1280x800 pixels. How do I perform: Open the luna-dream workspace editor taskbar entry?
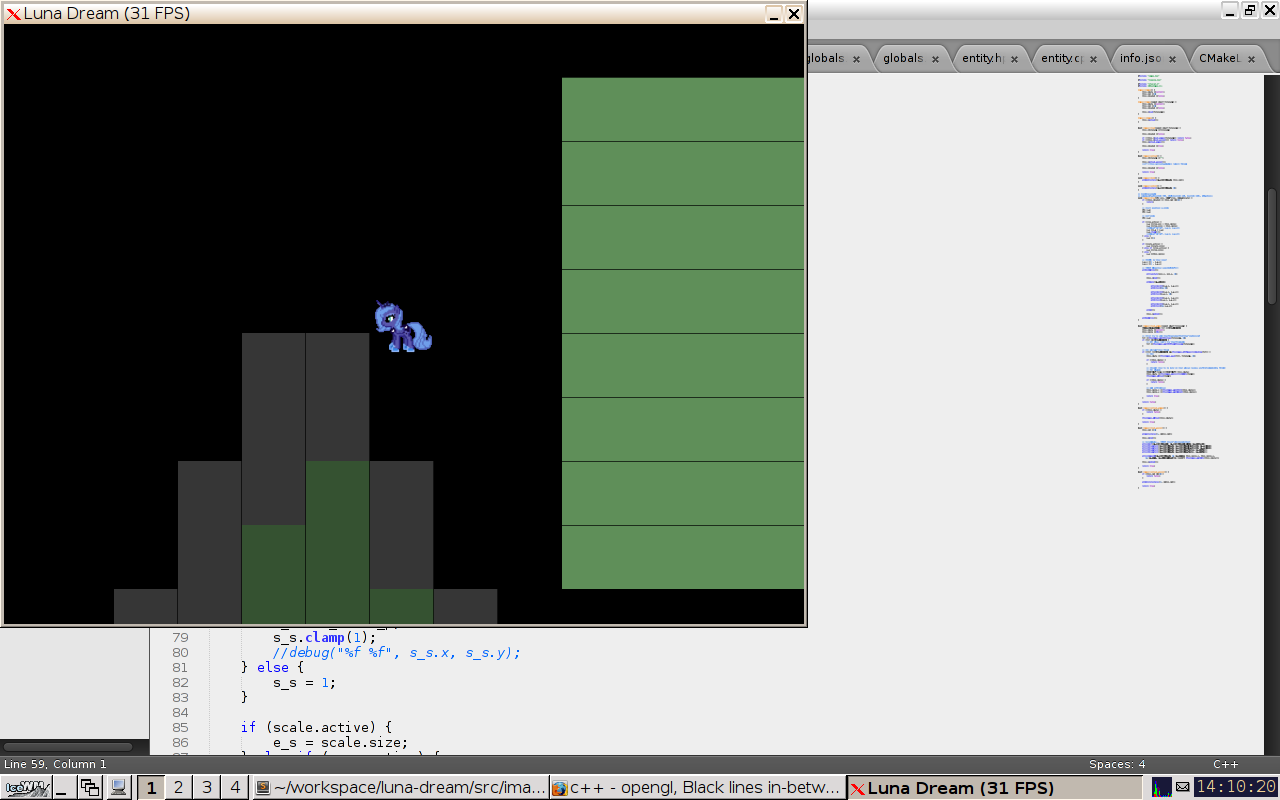point(400,788)
